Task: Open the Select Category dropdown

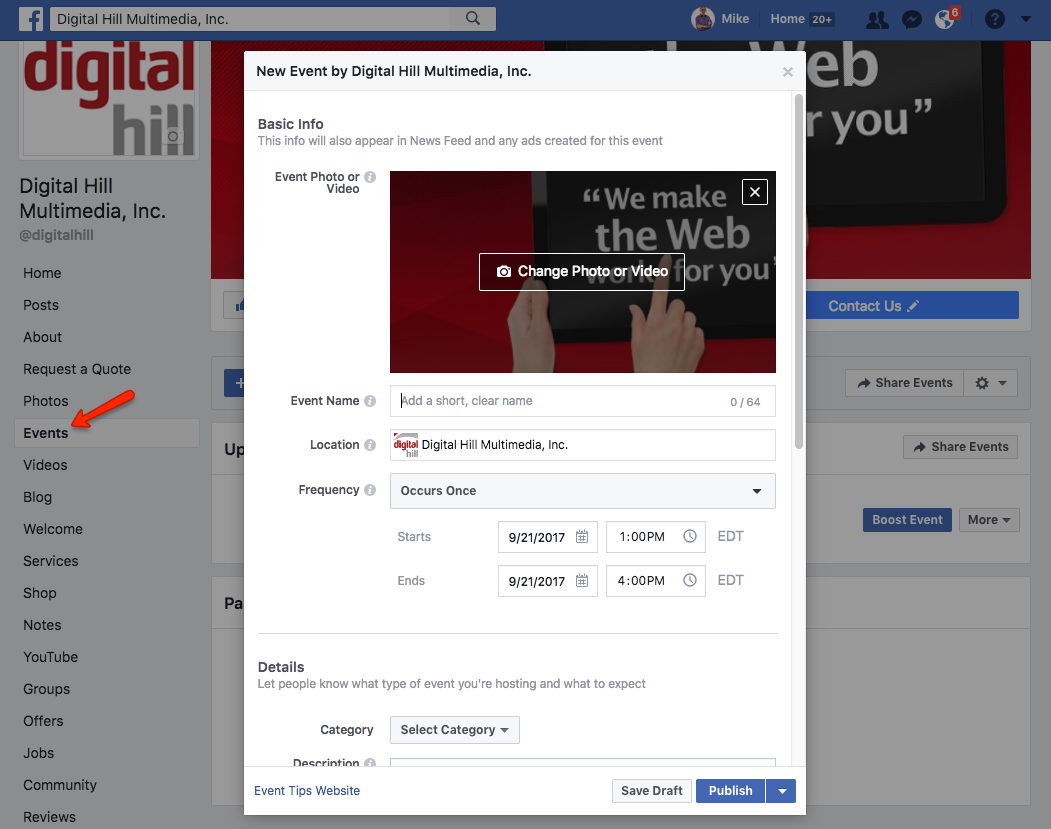Action: [x=454, y=729]
